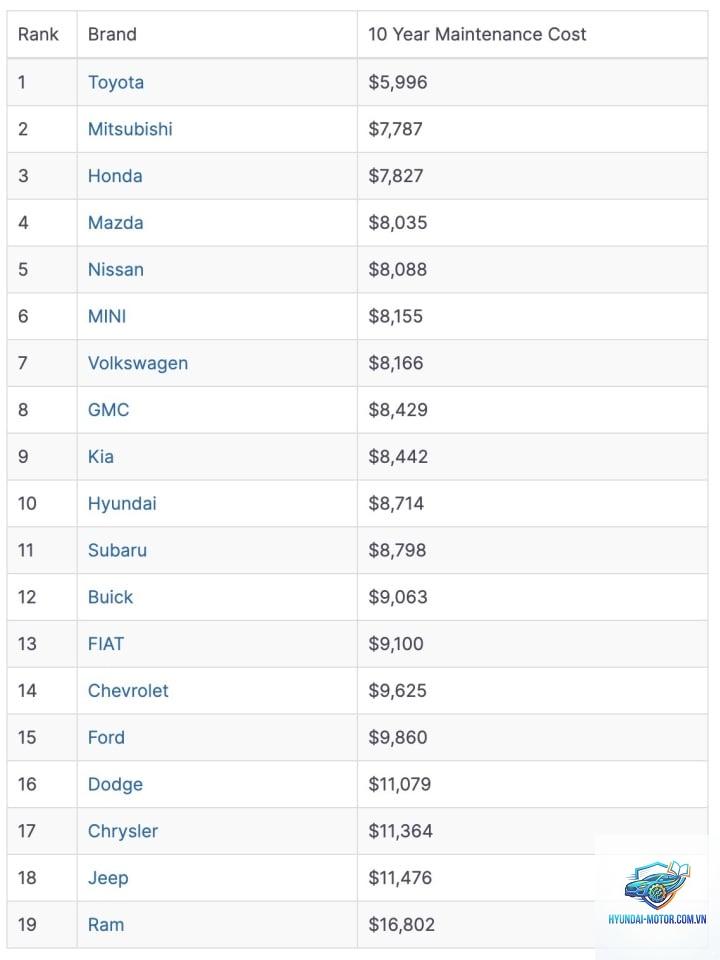Open the Hyundai brand link
The height and width of the screenshot is (960, 720).
click(122, 503)
